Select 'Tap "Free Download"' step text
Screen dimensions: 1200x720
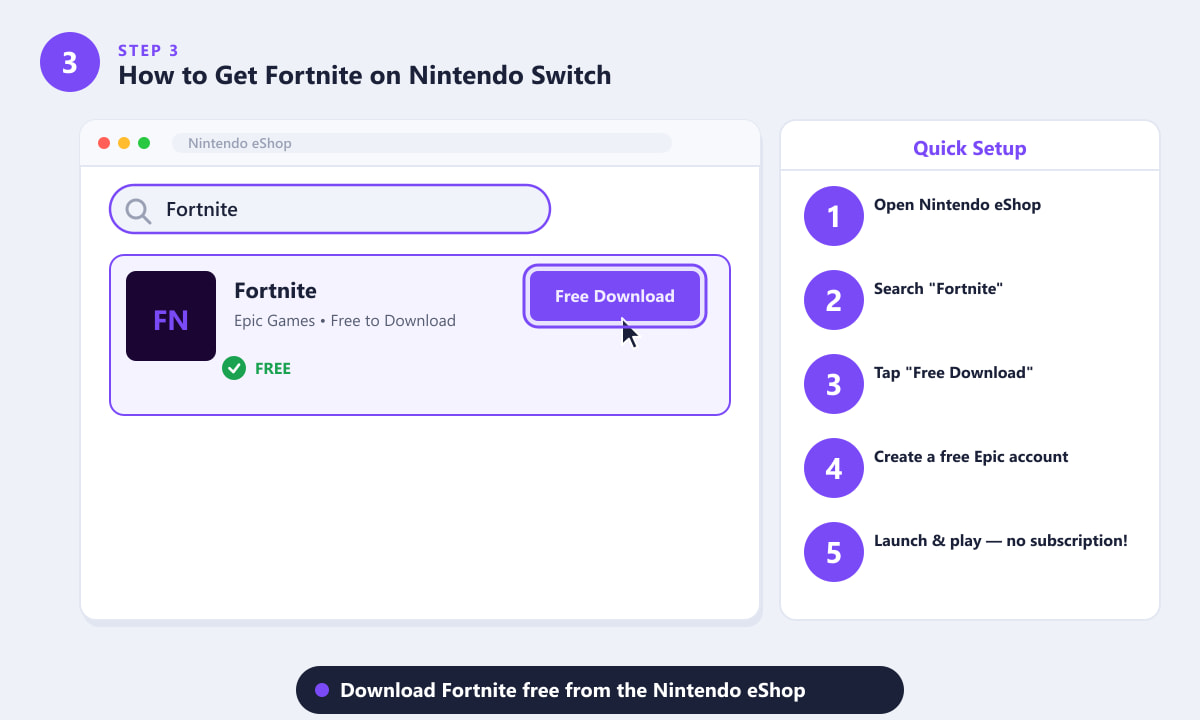953,373
